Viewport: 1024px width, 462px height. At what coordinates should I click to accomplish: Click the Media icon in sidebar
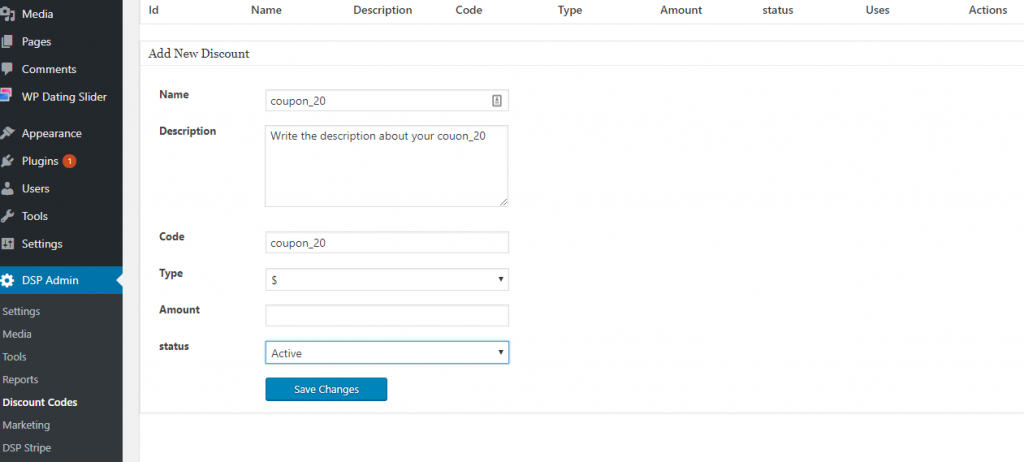click(8, 14)
